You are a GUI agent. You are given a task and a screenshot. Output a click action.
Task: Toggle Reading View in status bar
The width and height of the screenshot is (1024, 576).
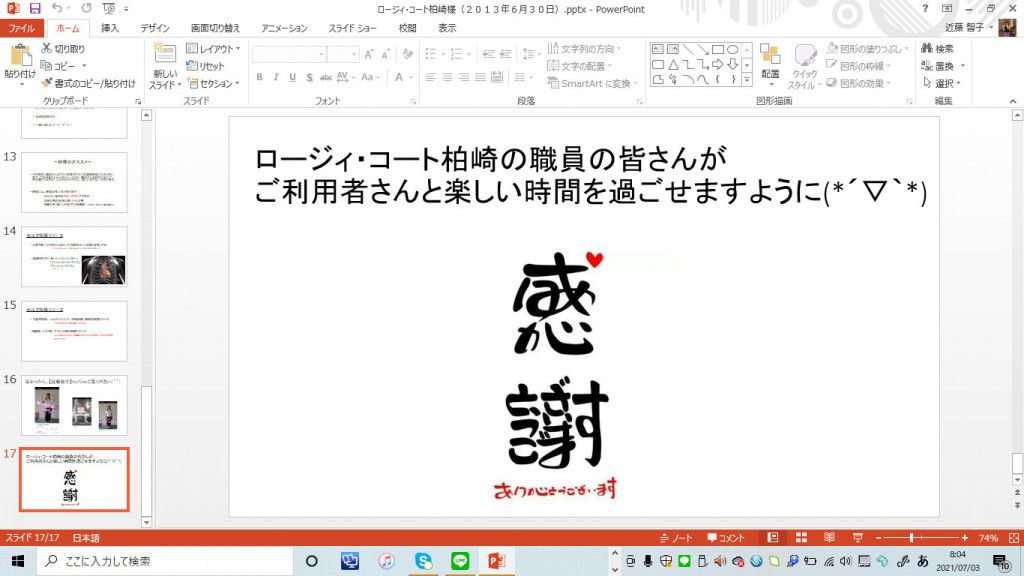click(x=829, y=538)
